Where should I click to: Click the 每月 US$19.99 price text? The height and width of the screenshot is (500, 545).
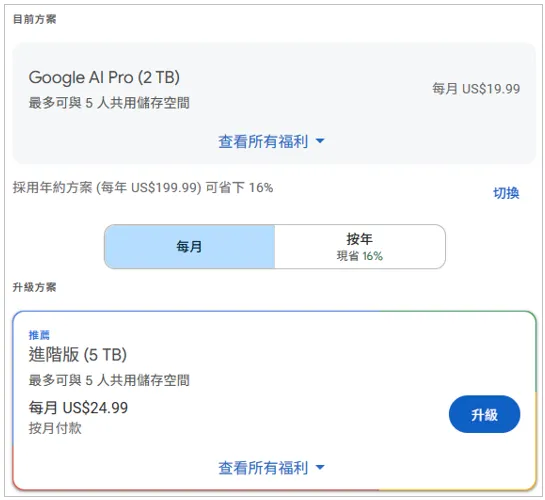pos(476,89)
